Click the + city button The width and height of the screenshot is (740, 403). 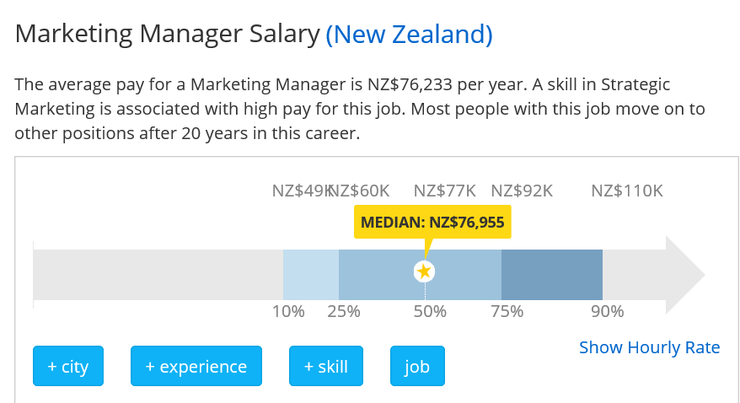coord(68,366)
